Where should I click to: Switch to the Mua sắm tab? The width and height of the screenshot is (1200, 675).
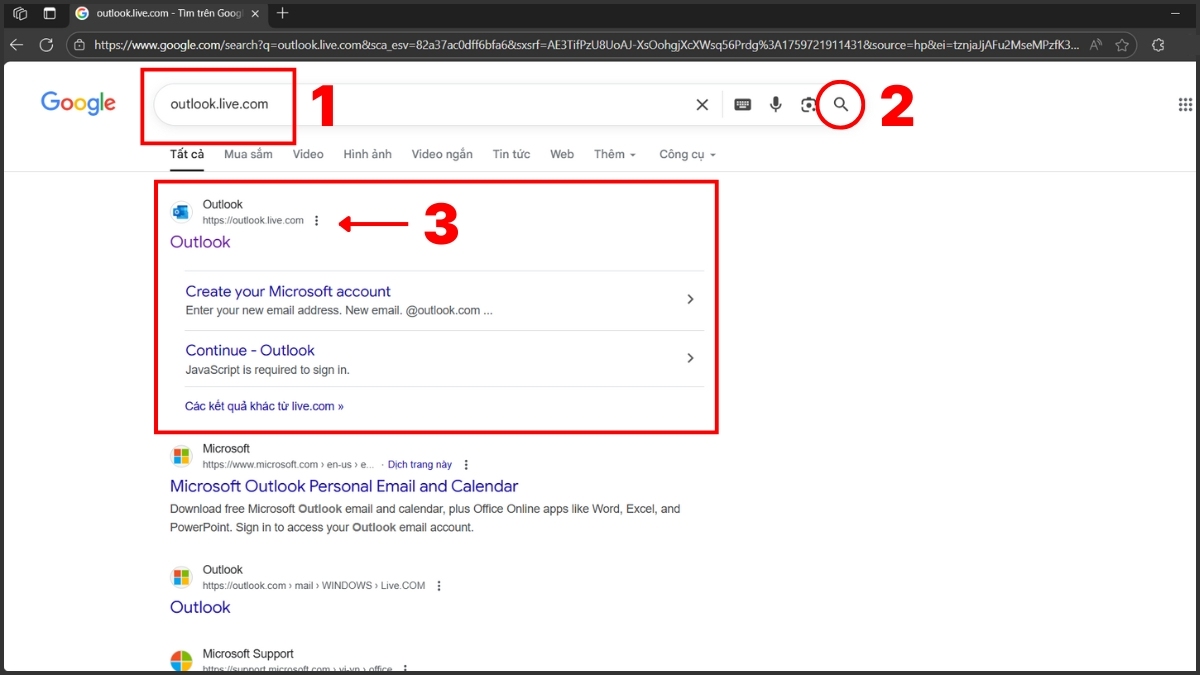248,154
